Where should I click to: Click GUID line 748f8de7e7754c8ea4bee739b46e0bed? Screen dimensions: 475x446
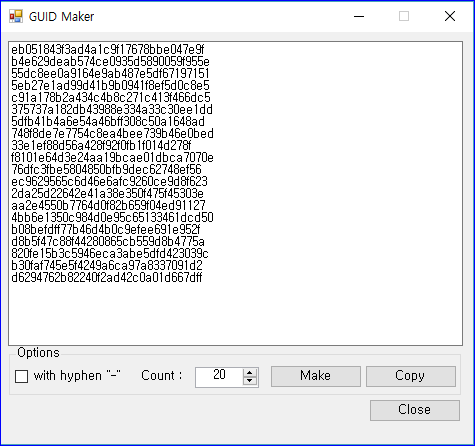click(112, 134)
